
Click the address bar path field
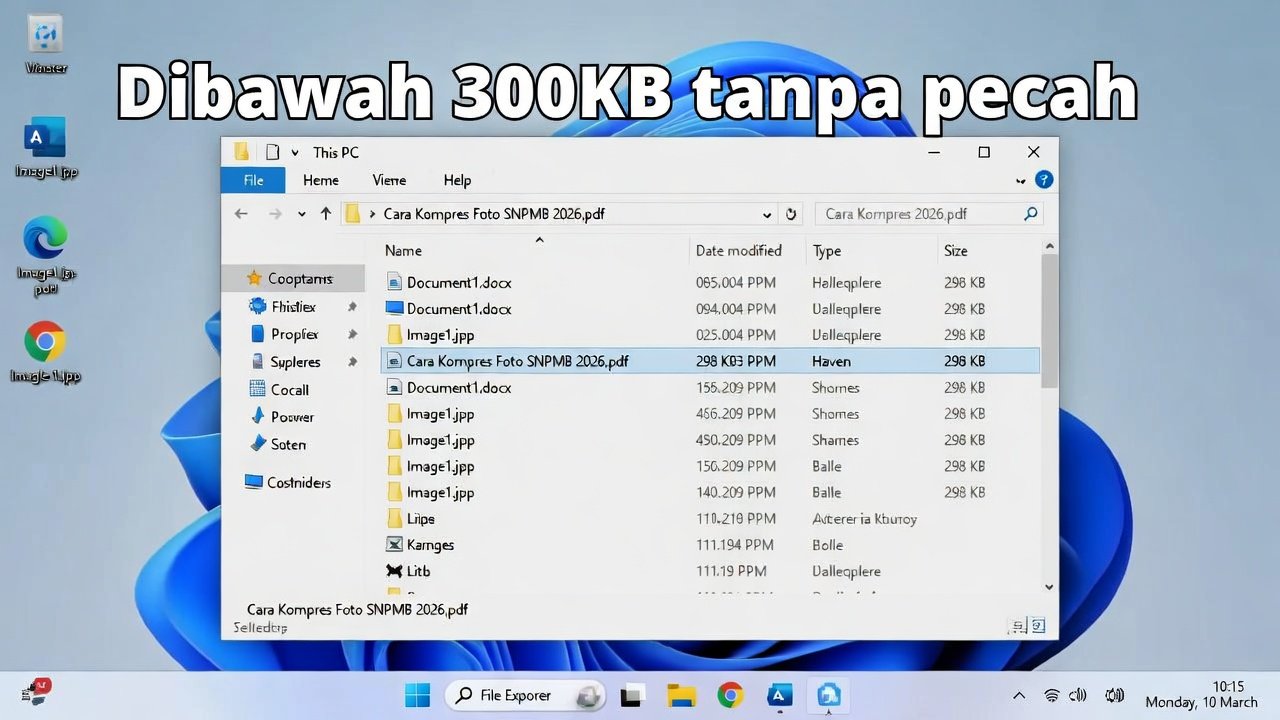[x=559, y=213]
